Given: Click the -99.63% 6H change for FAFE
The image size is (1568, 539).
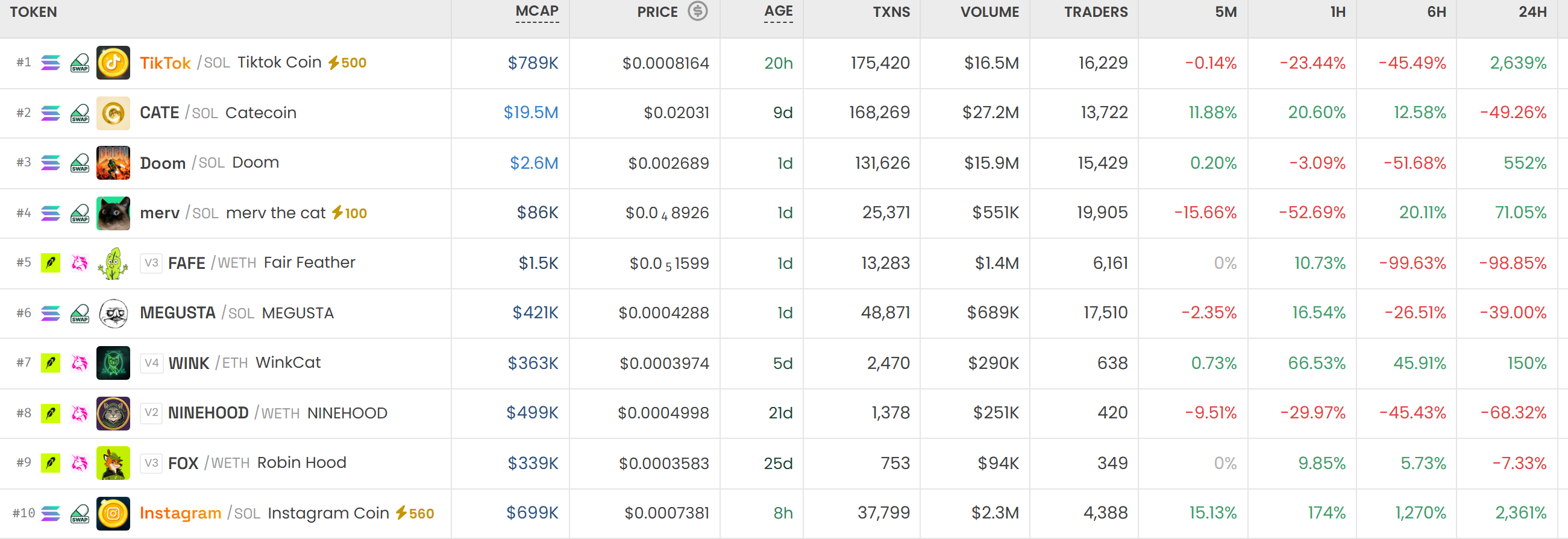Looking at the screenshot, I should click(x=1413, y=263).
